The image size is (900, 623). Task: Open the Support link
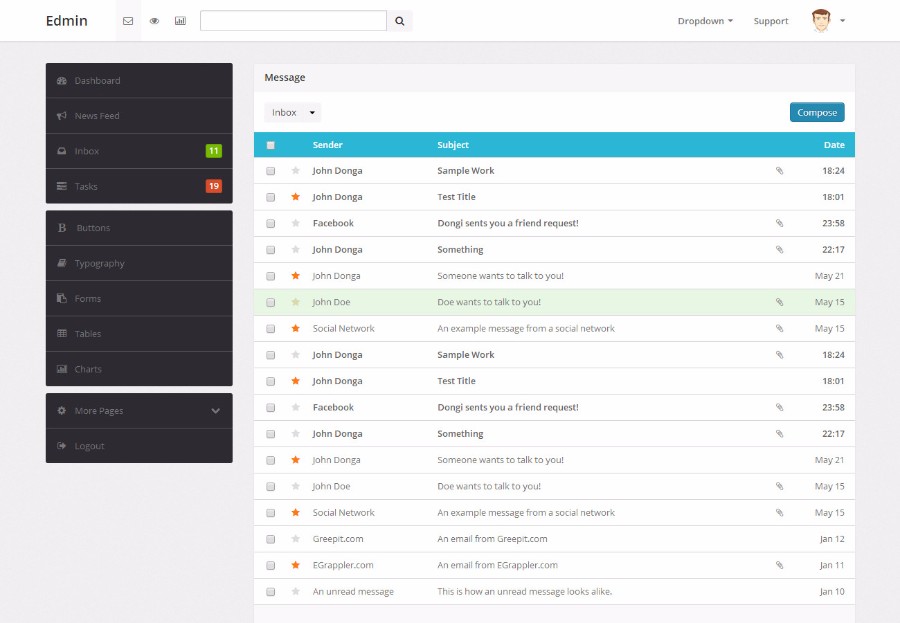click(x=771, y=21)
